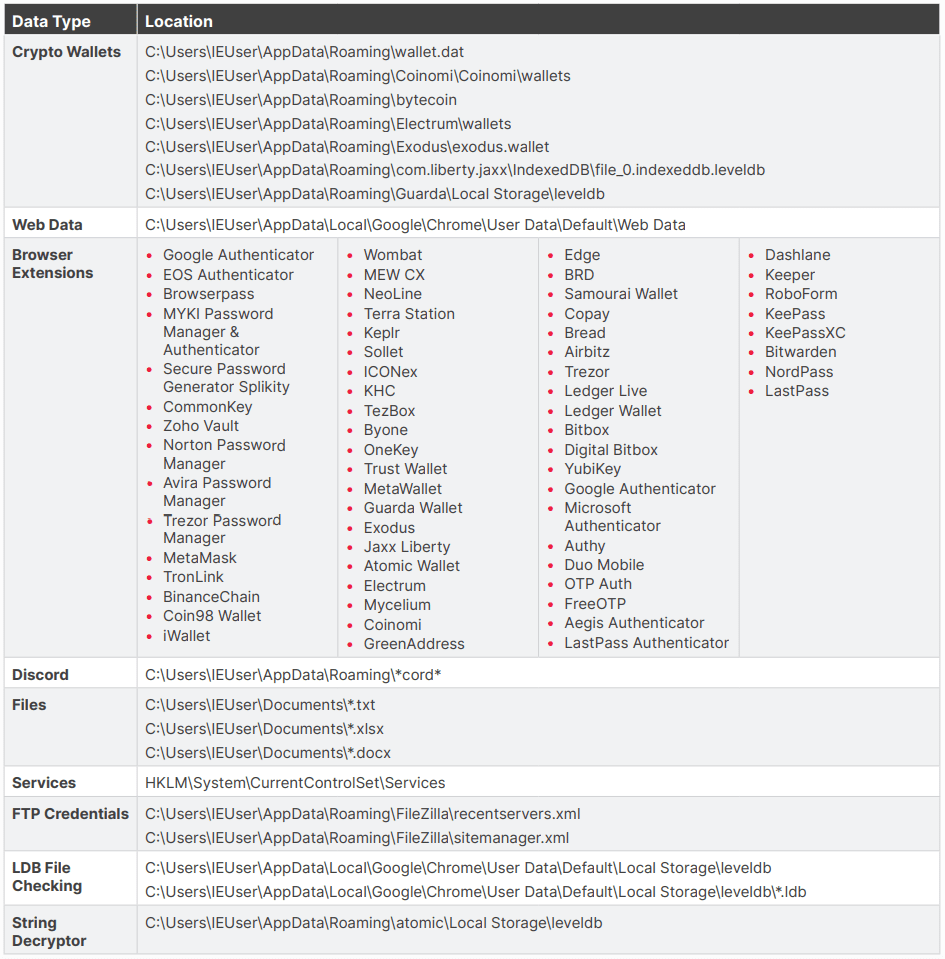The image size is (945, 959).
Task: Select "Dashlane" in the last column
Action: [x=797, y=255]
